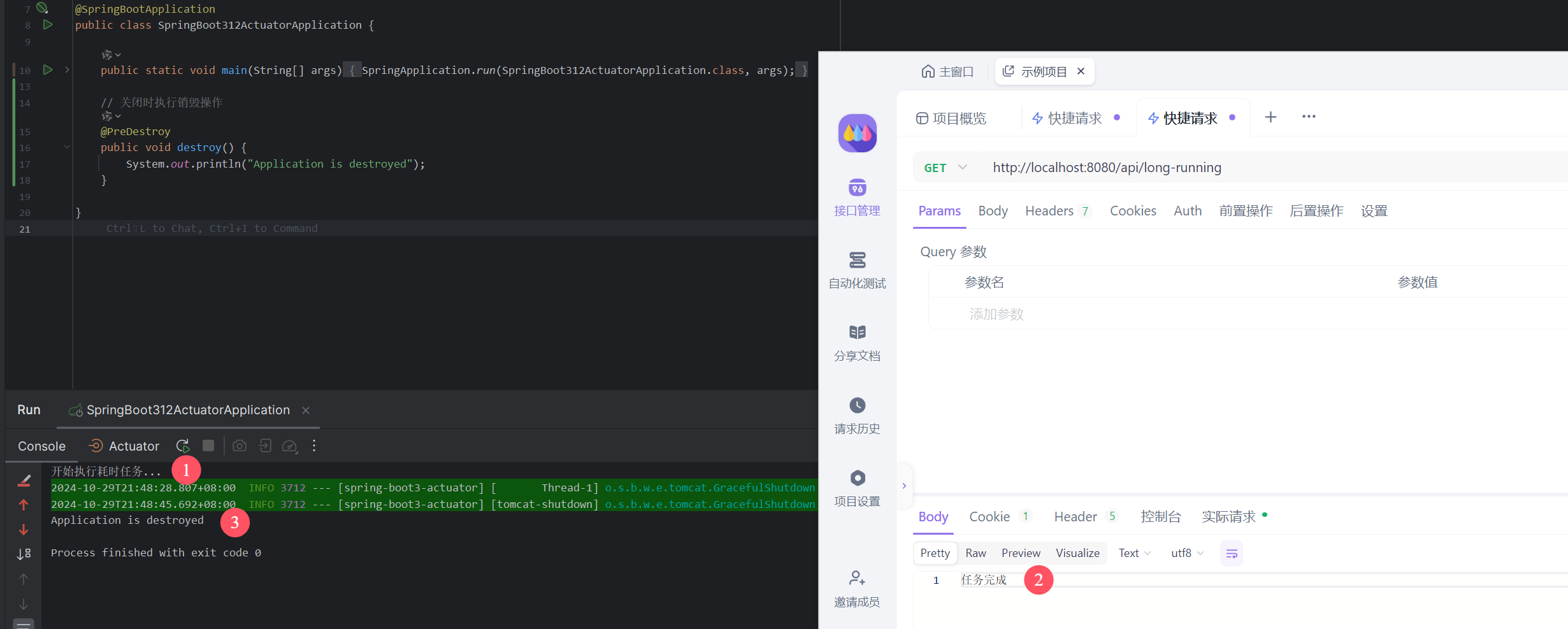Select the response Body tab
1568x629 pixels.
[x=933, y=517]
